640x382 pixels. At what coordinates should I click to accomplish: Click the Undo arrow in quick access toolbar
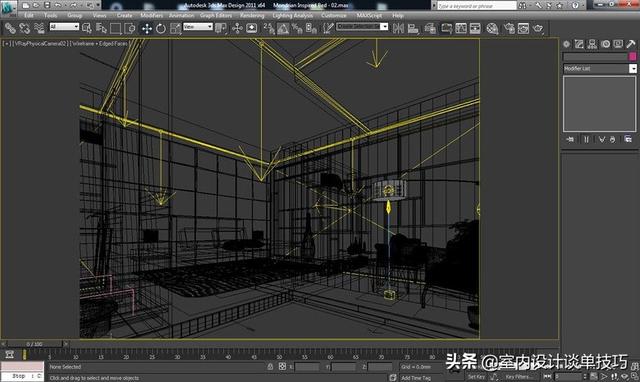point(58,5)
